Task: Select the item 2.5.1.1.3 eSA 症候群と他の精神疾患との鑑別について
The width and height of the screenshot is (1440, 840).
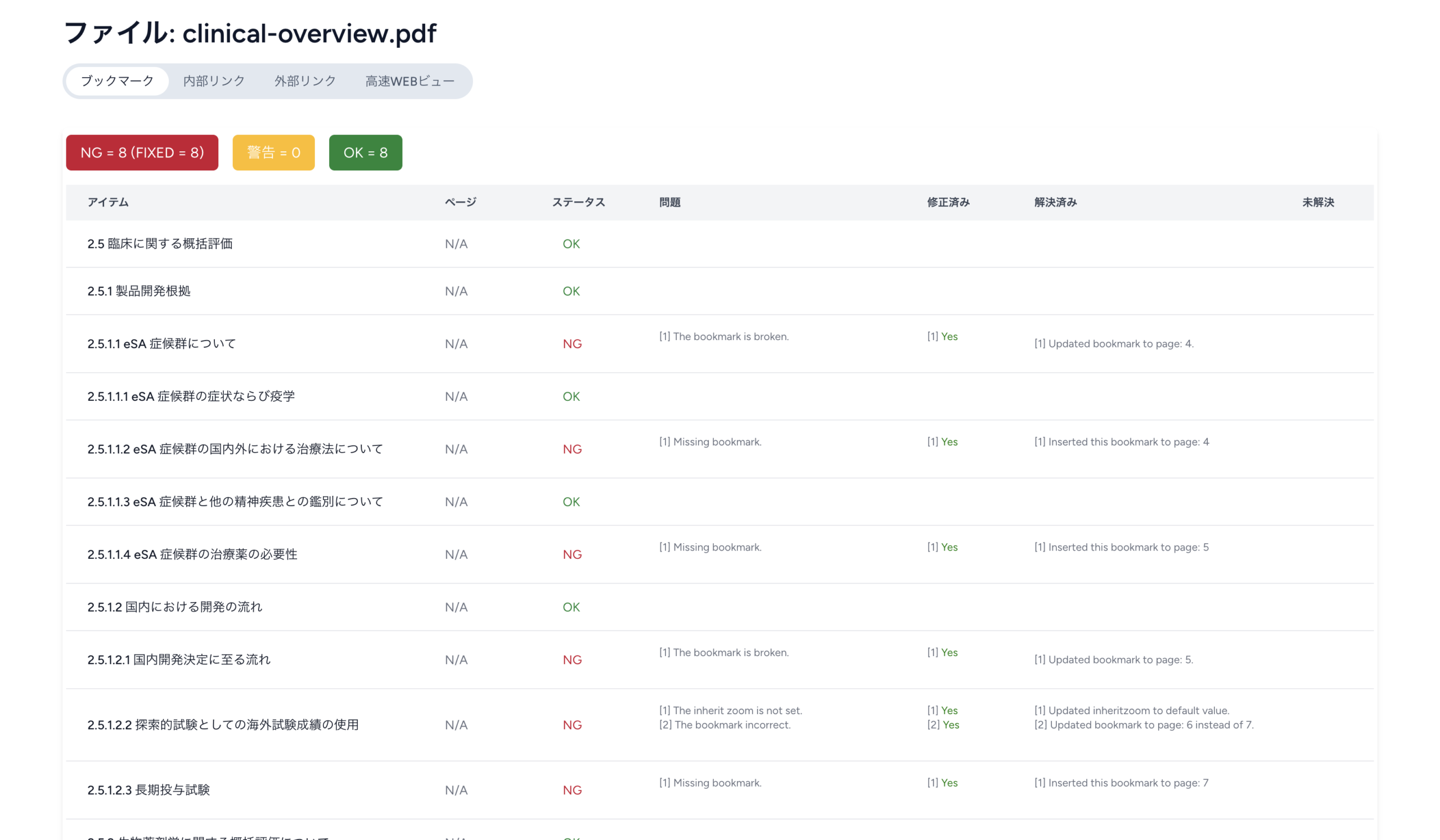Action: (235, 502)
